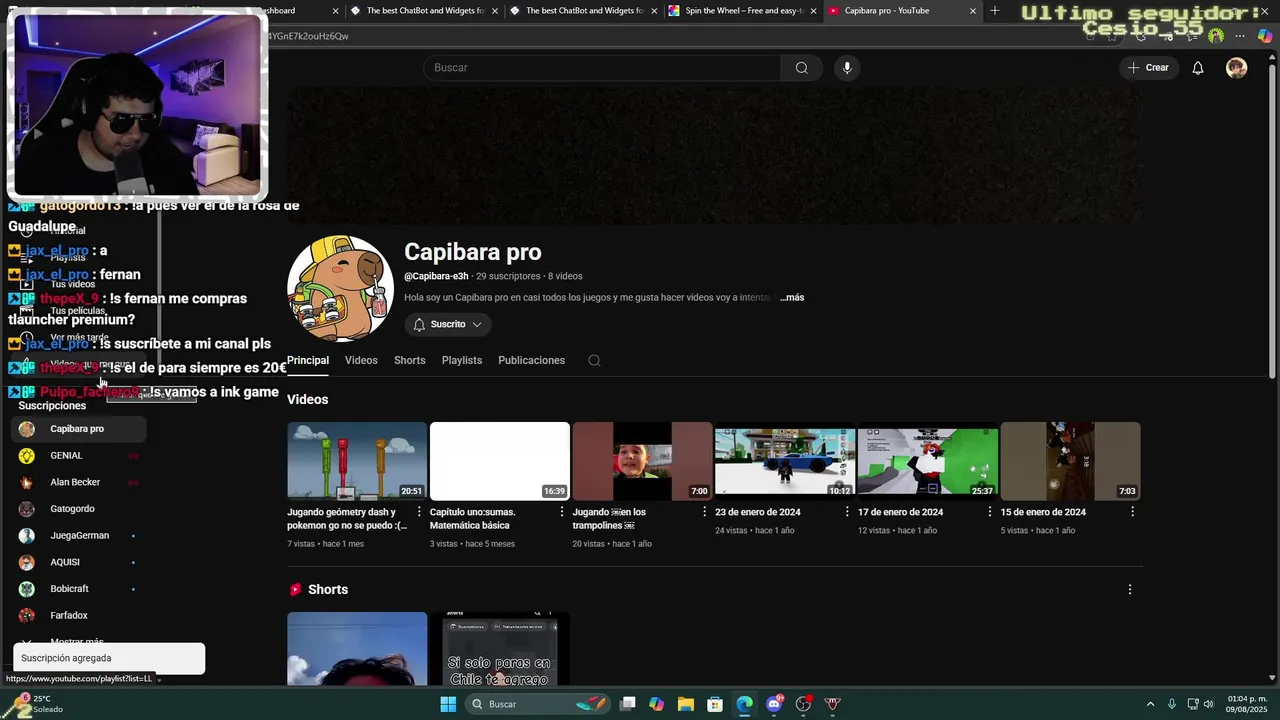Open Capítulo uno:sumas video thumbnail

click(x=500, y=461)
